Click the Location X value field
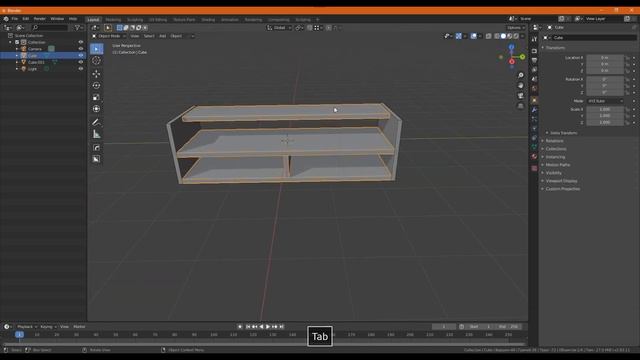The width and height of the screenshot is (640, 360). 605,58
